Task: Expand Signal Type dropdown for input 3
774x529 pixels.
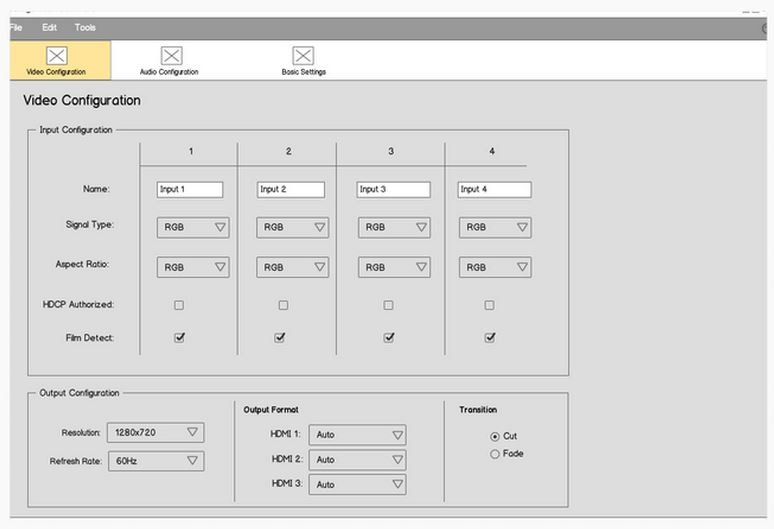Action: tap(394, 227)
